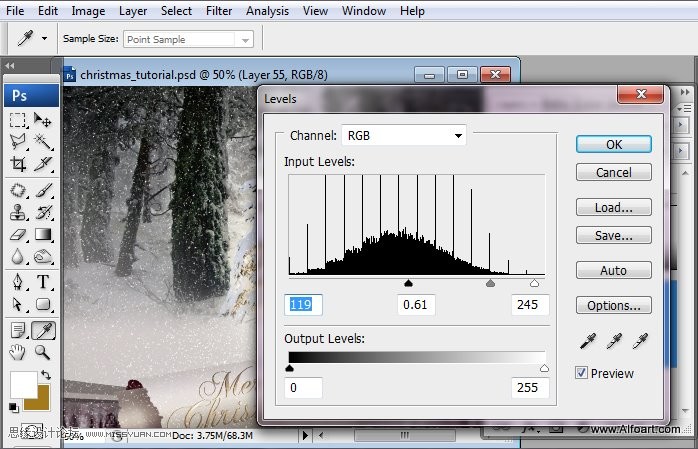Select the Rectangular Marquee tool

[18, 120]
